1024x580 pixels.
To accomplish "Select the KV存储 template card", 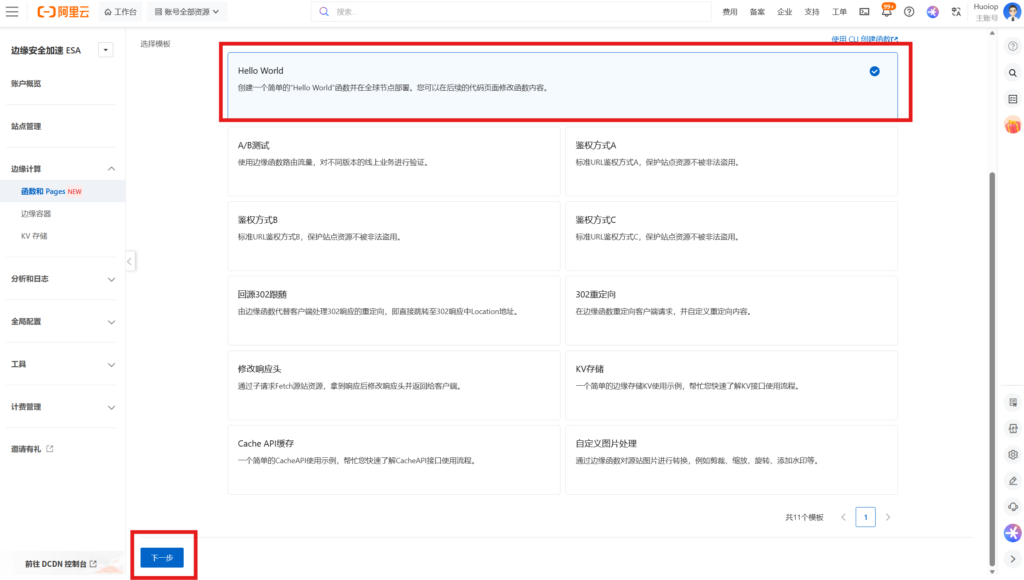I will (731, 383).
